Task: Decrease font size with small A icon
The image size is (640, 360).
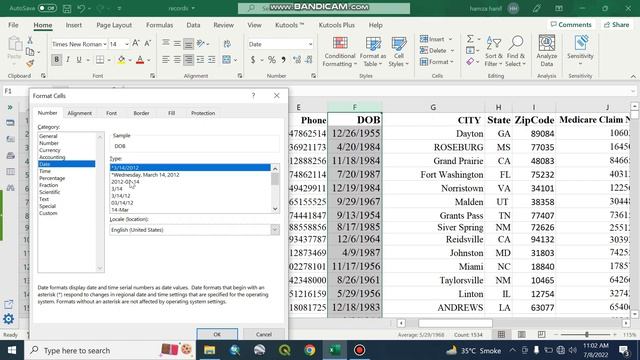Action: pos(148,44)
